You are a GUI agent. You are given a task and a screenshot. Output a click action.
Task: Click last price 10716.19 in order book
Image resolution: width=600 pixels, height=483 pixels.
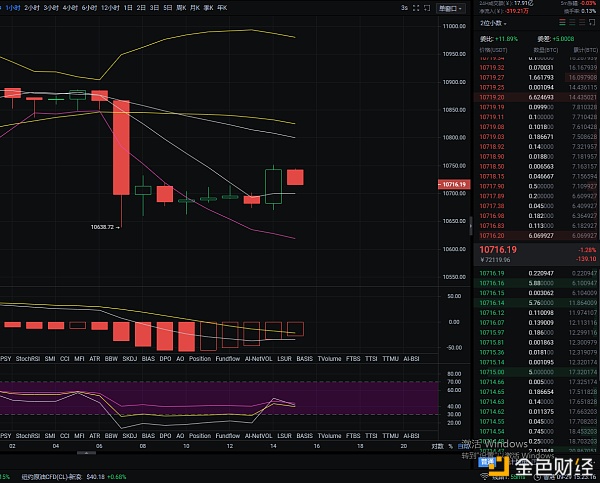click(498, 250)
